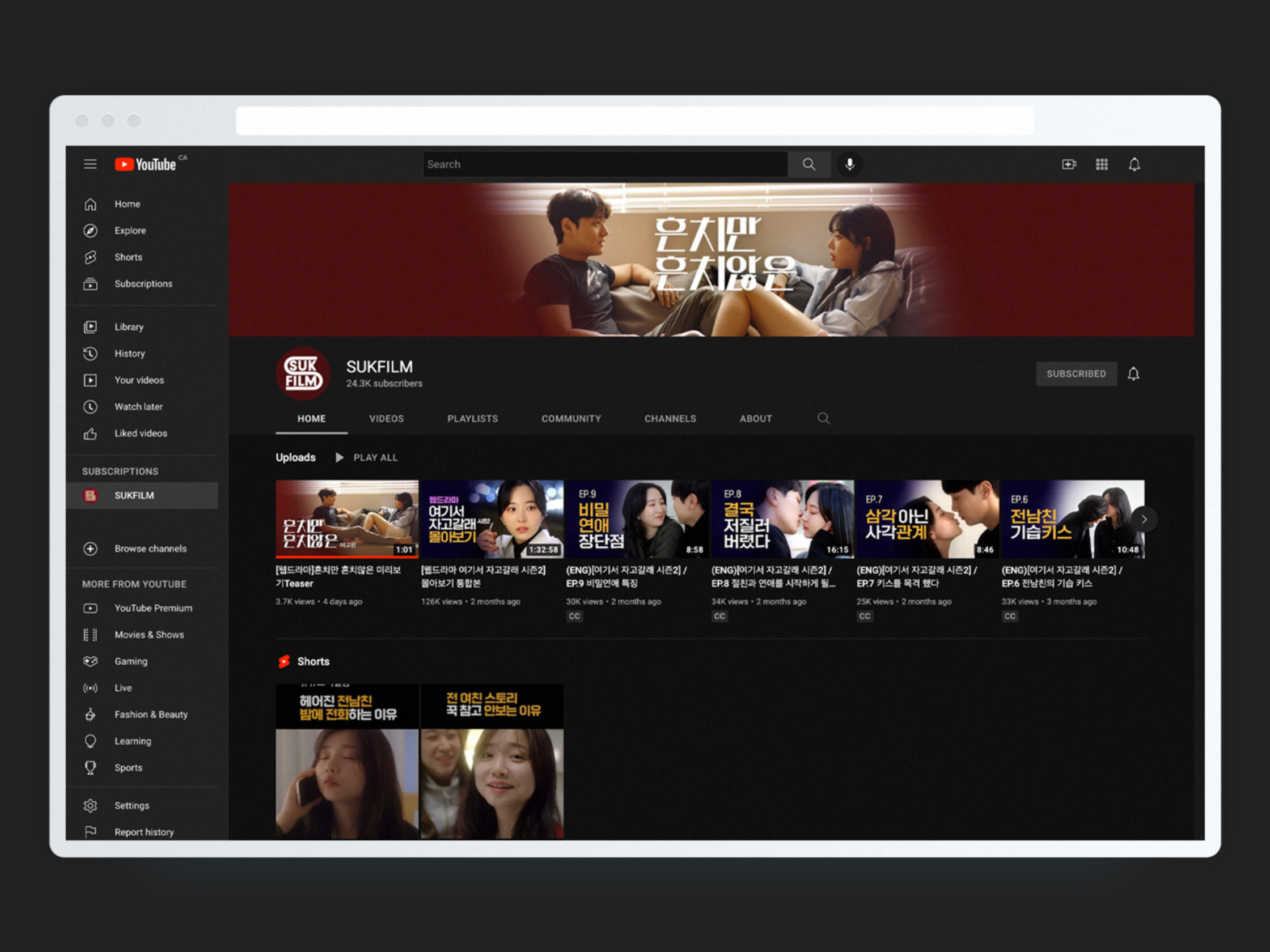Click the Shorts section heading
Image resolution: width=1270 pixels, height=952 pixels.
coord(313,661)
